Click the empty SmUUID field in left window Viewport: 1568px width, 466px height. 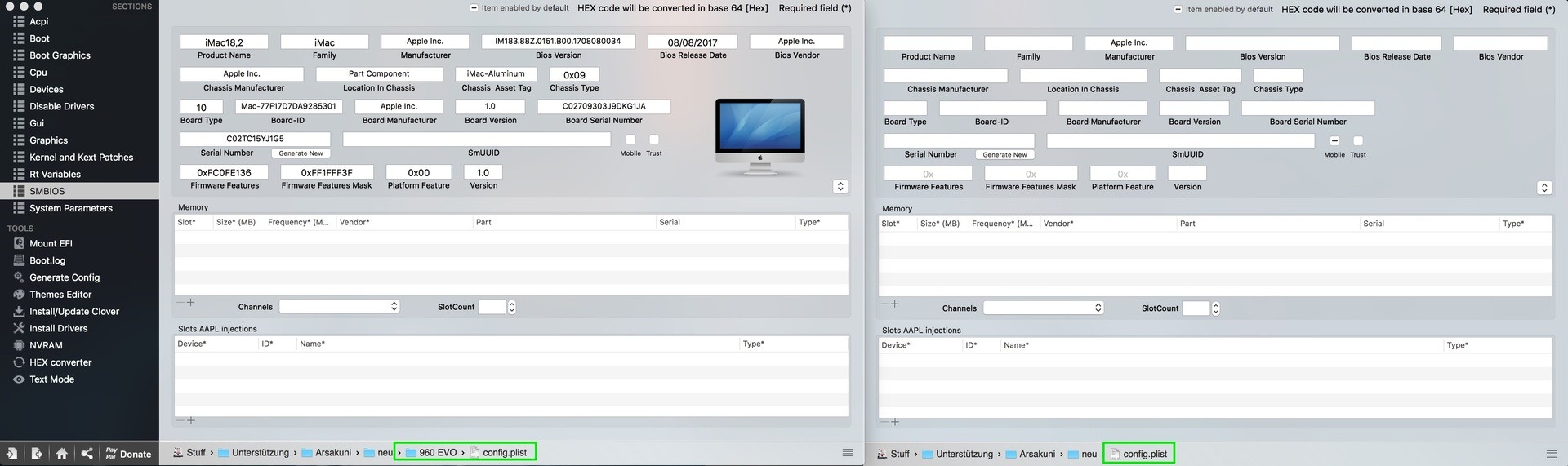click(477, 140)
